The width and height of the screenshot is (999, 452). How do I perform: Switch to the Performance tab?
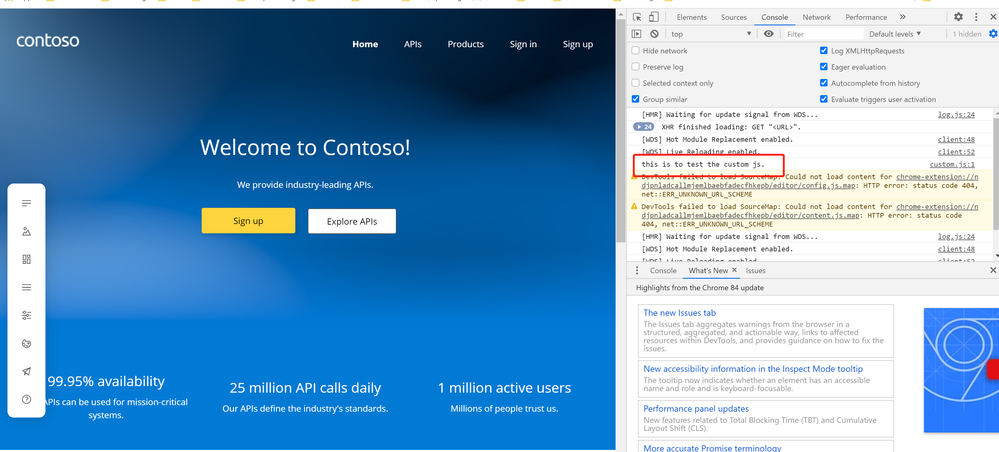tap(866, 17)
